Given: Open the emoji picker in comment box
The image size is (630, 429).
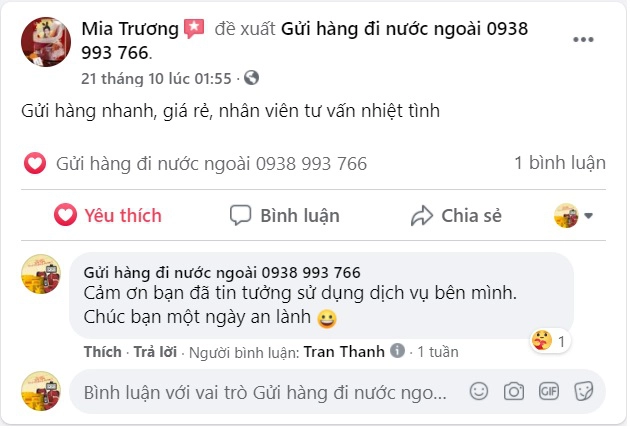Looking at the screenshot, I should (479, 391).
